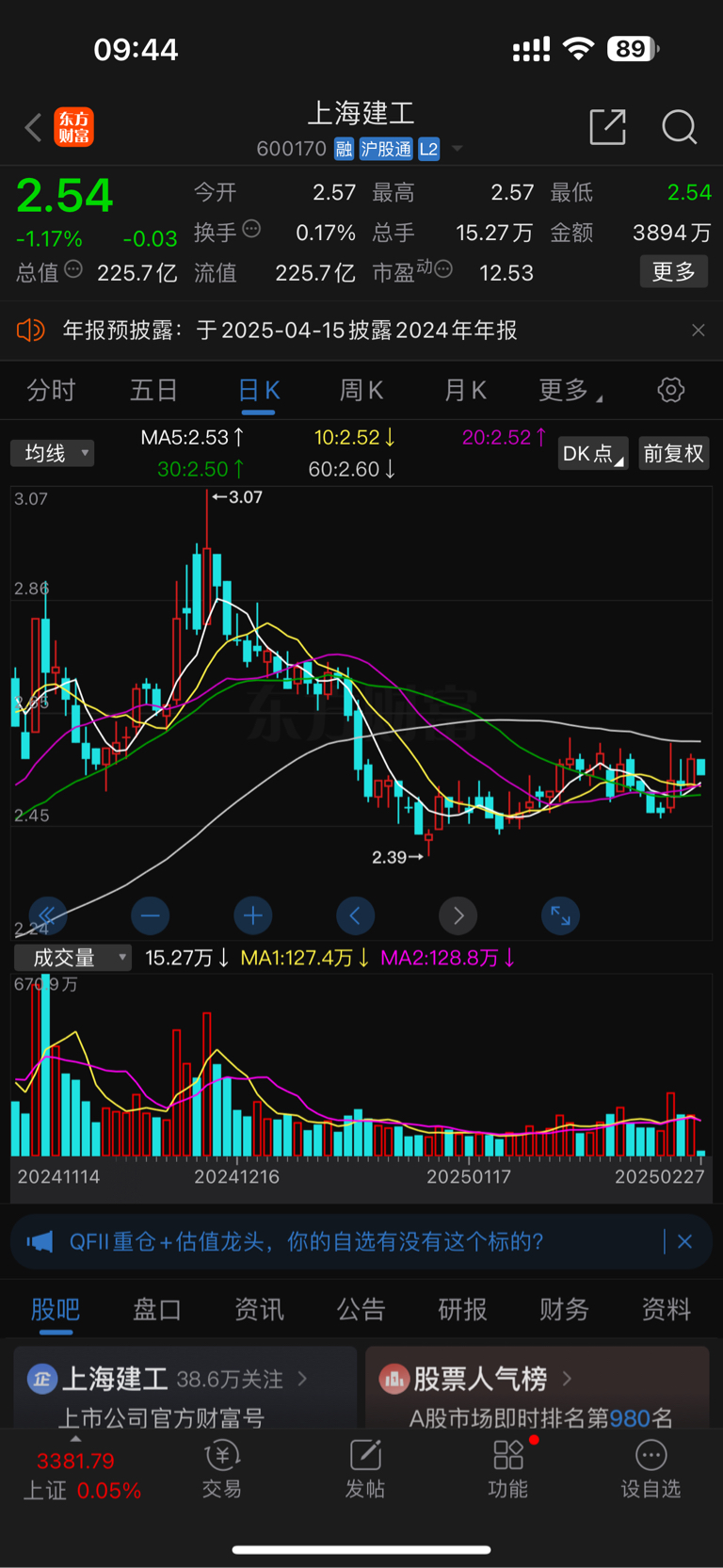Viewport: 723px width, 1568px height.
Task: Switch to 月K tab
Action: (x=465, y=391)
